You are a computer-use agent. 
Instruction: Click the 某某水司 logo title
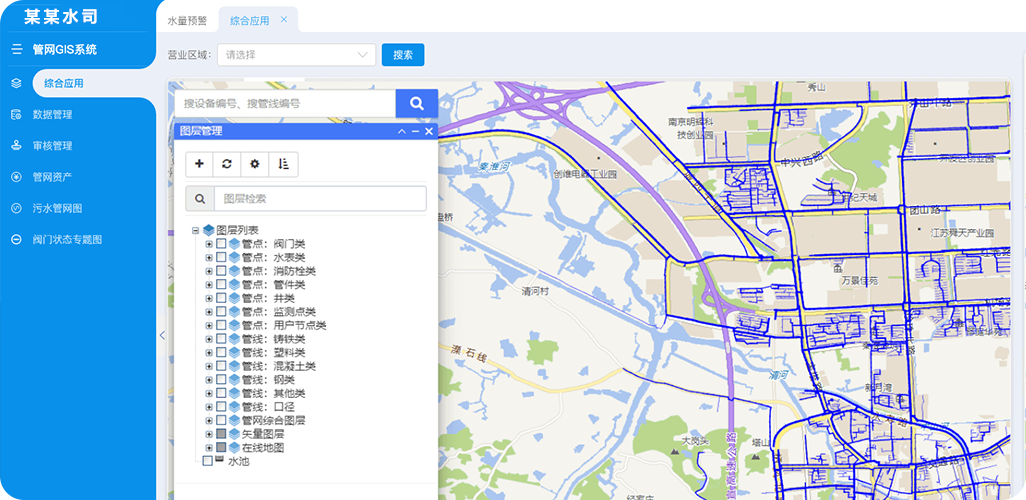(x=61, y=16)
